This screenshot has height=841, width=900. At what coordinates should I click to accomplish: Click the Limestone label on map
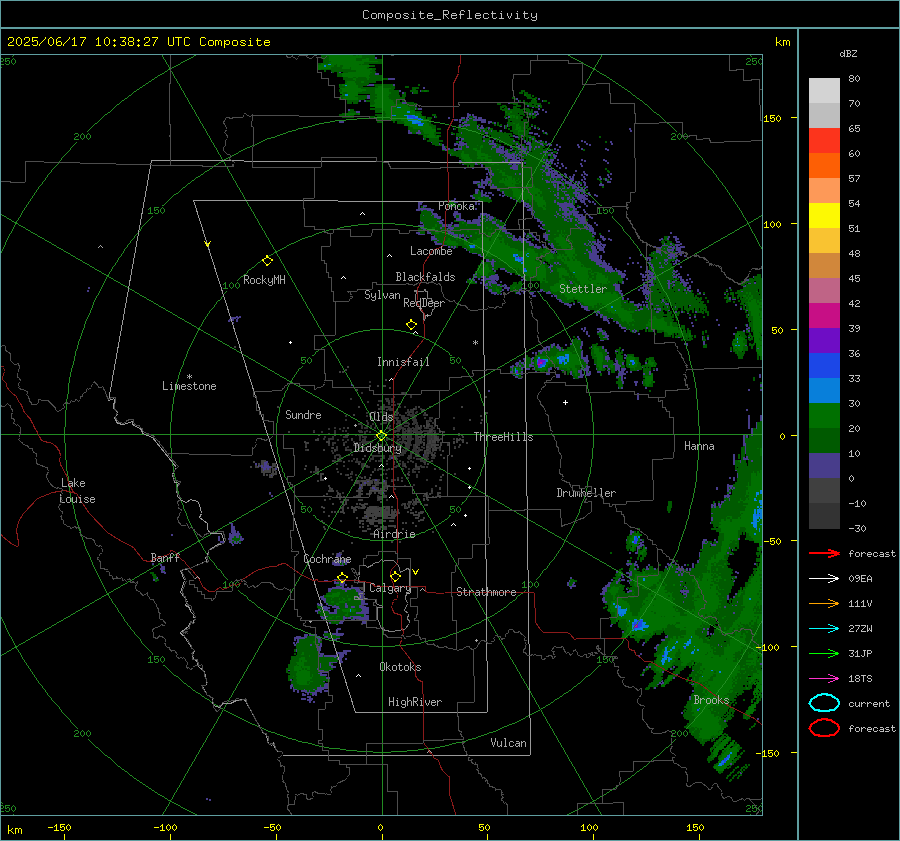189,386
